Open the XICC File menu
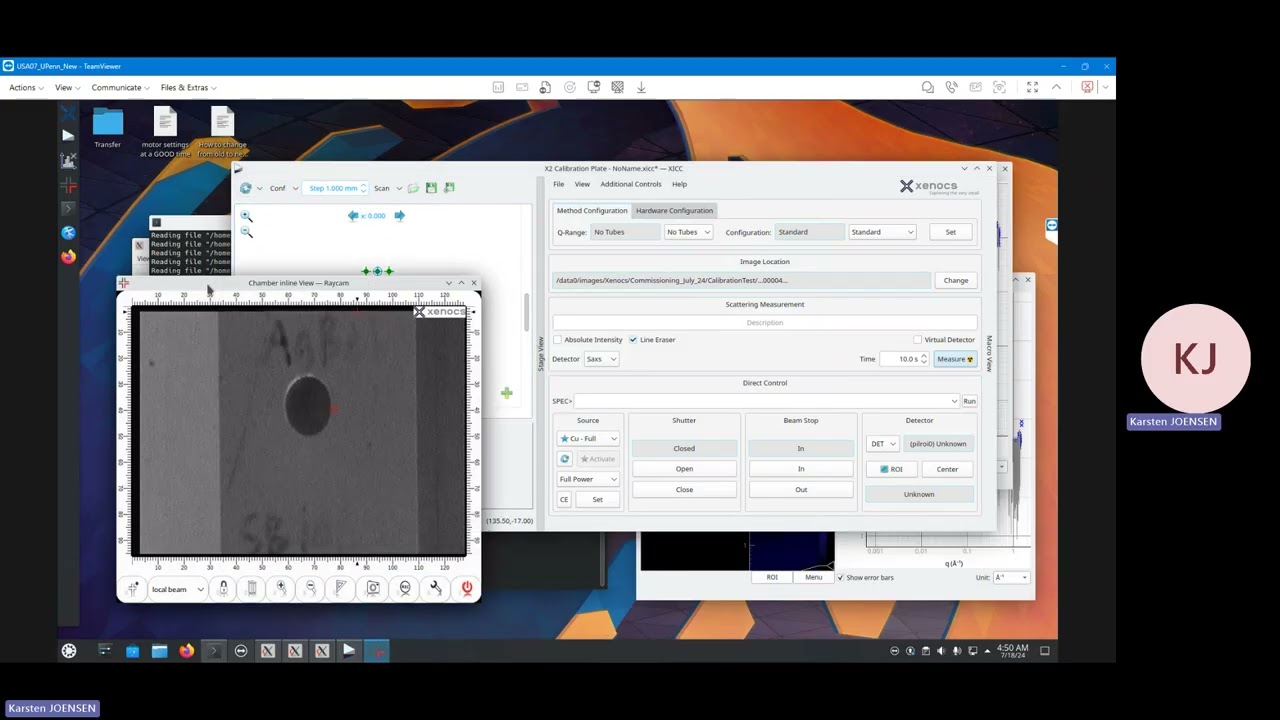 [x=558, y=184]
